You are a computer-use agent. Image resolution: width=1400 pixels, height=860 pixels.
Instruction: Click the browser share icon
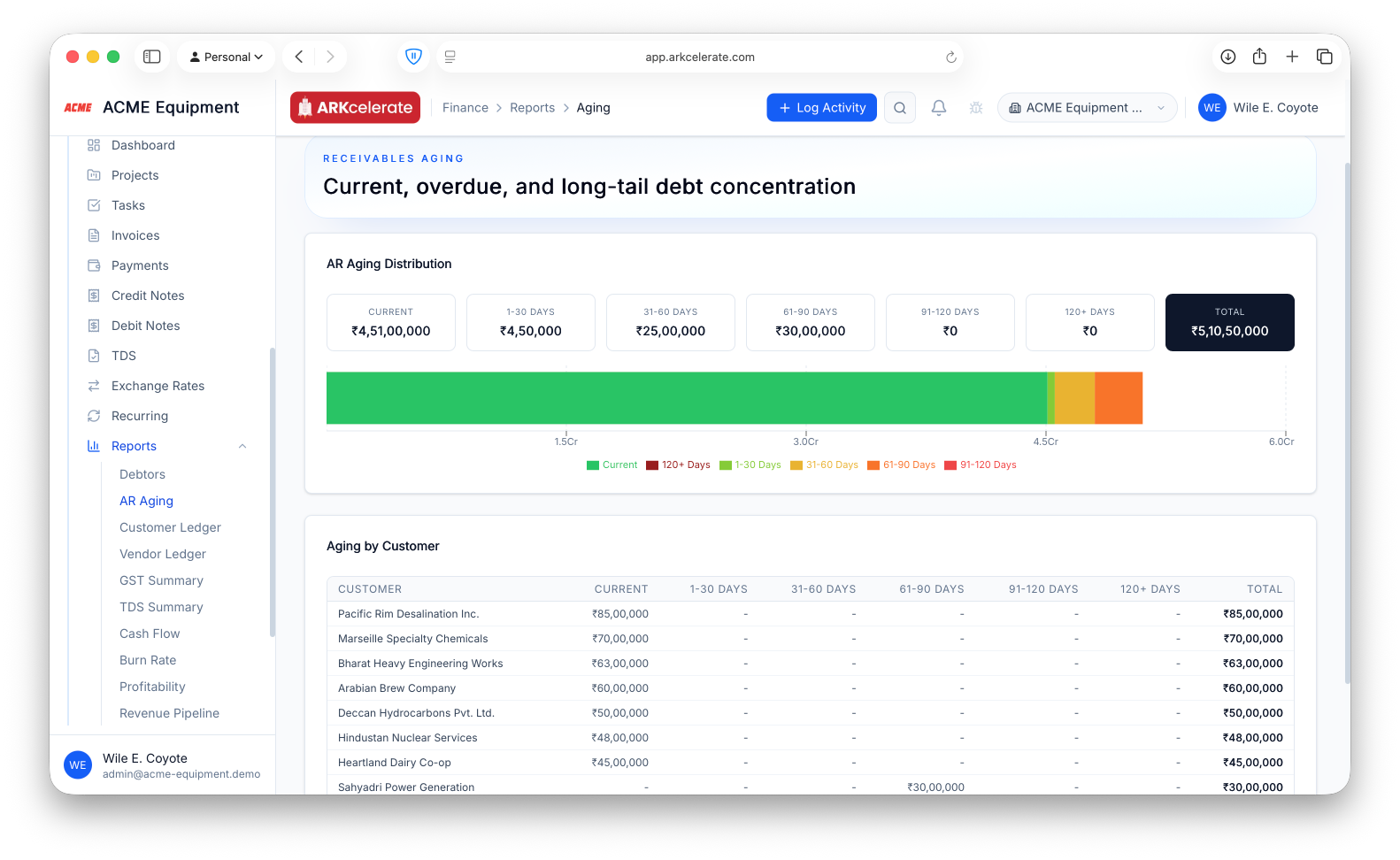pos(1259,57)
